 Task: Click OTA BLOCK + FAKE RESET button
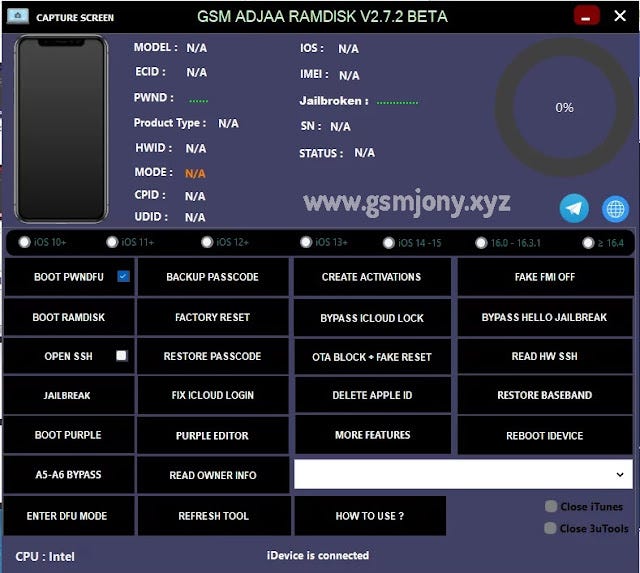click(372, 357)
